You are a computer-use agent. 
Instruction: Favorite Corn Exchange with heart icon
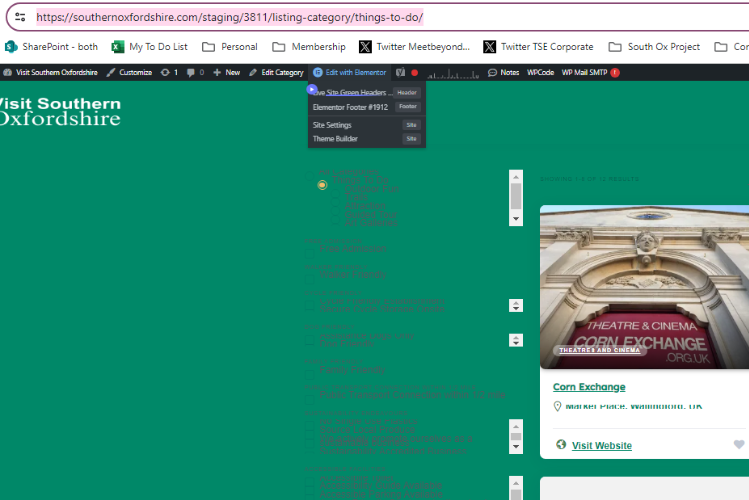pos(739,445)
